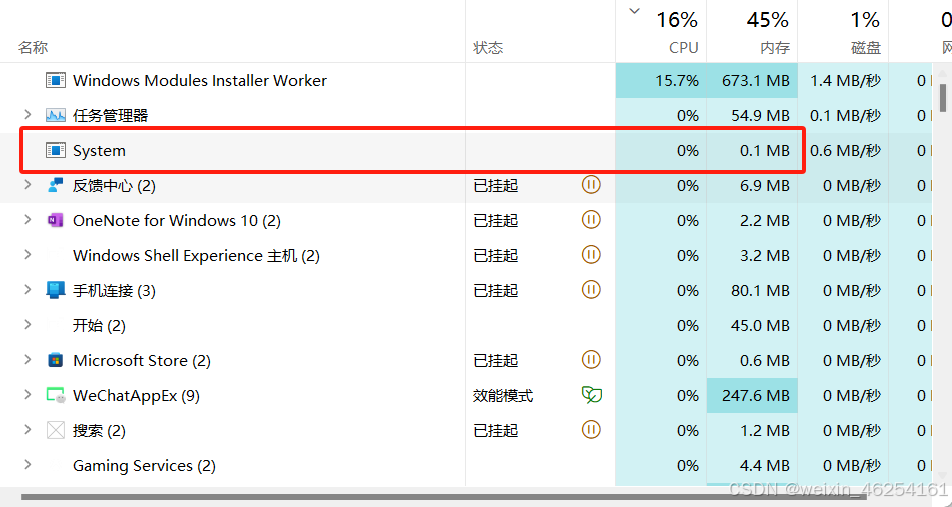Viewport: 952px width, 507px height.
Task: Click the efficiency mode leaf icon for WeChatAppEx
Action: pos(592,395)
